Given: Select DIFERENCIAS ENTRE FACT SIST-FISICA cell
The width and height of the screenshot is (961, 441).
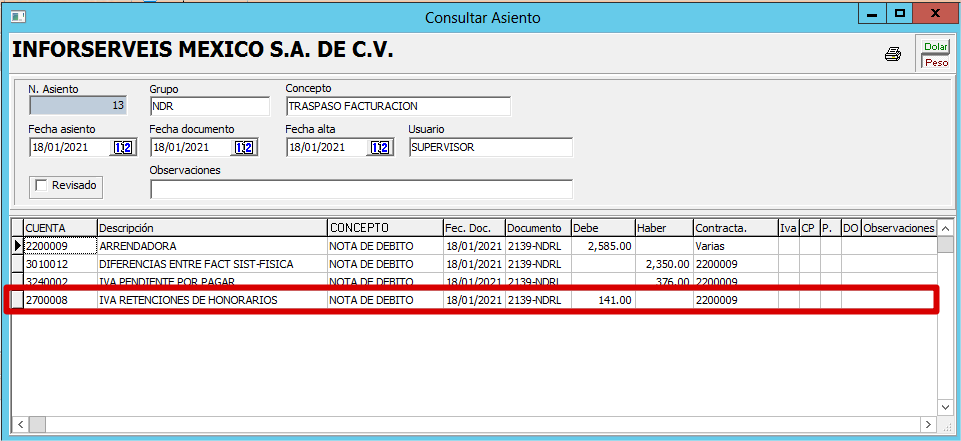Looking at the screenshot, I should point(212,264).
